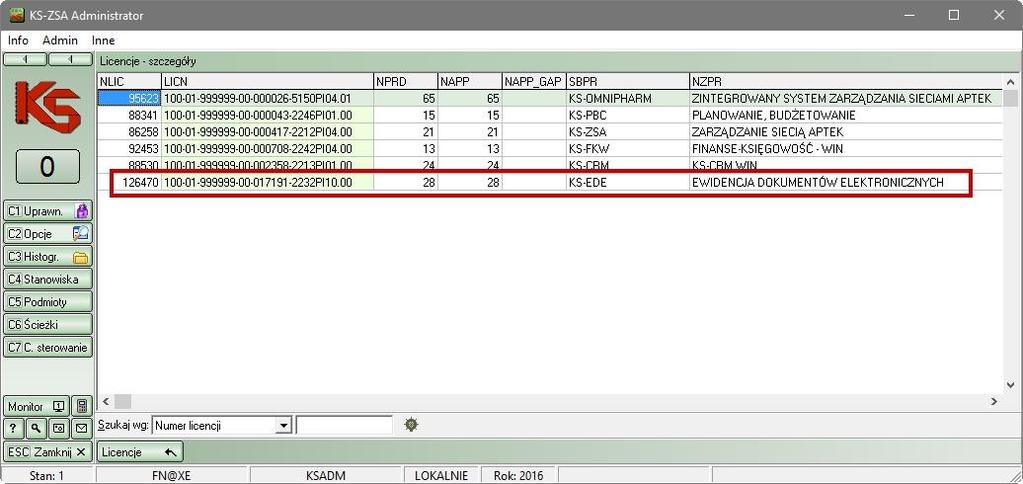Open the Inne menu
Screen dimensions: 1023x484
click(x=103, y=40)
